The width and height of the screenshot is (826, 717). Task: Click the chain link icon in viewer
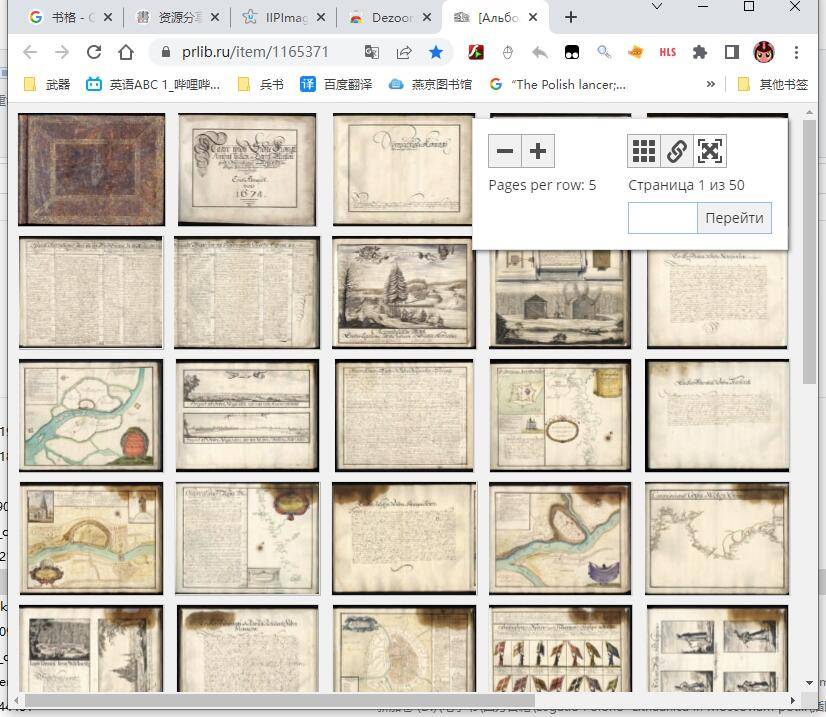click(x=677, y=151)
